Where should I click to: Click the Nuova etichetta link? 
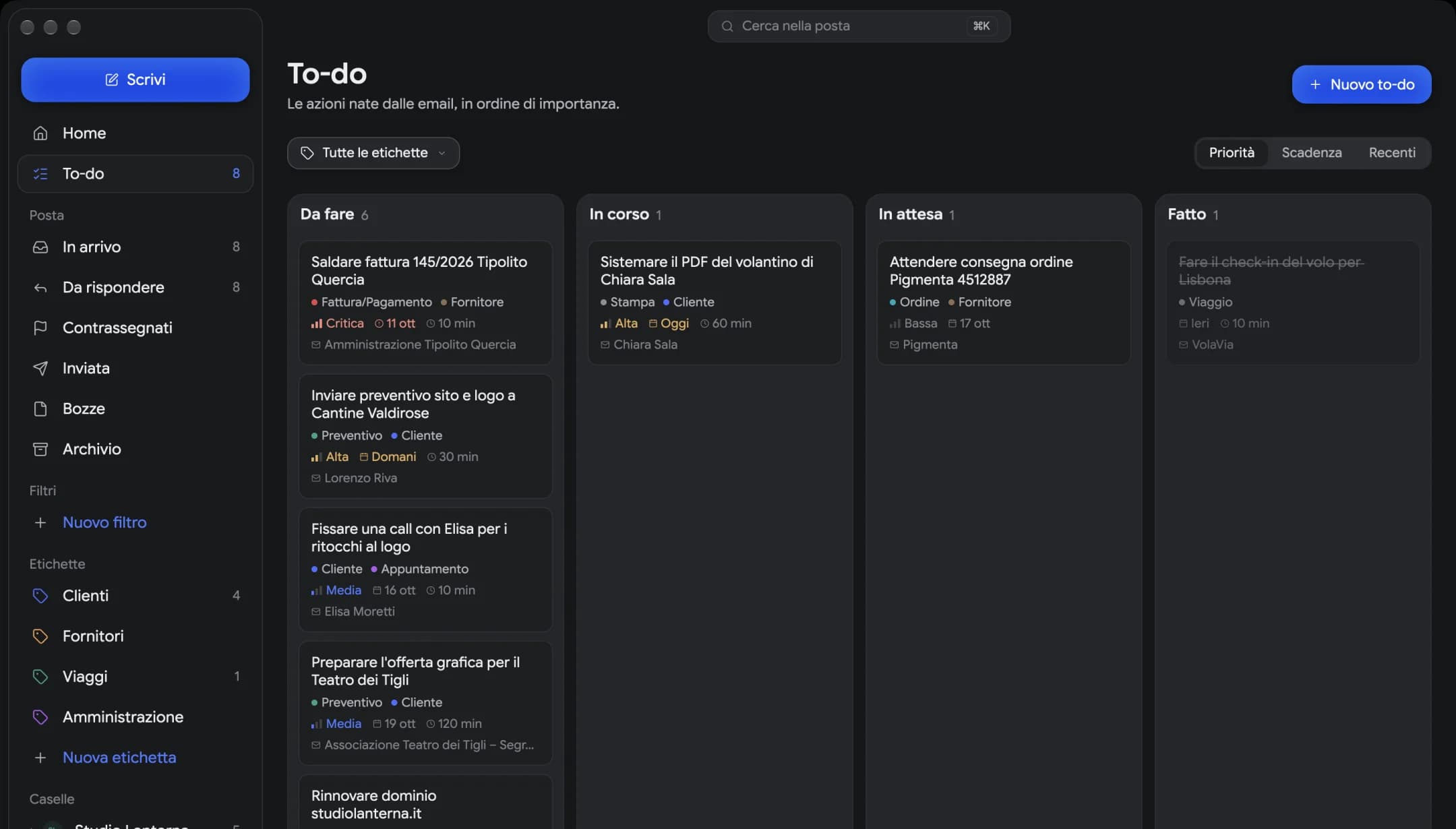(119, 758)
